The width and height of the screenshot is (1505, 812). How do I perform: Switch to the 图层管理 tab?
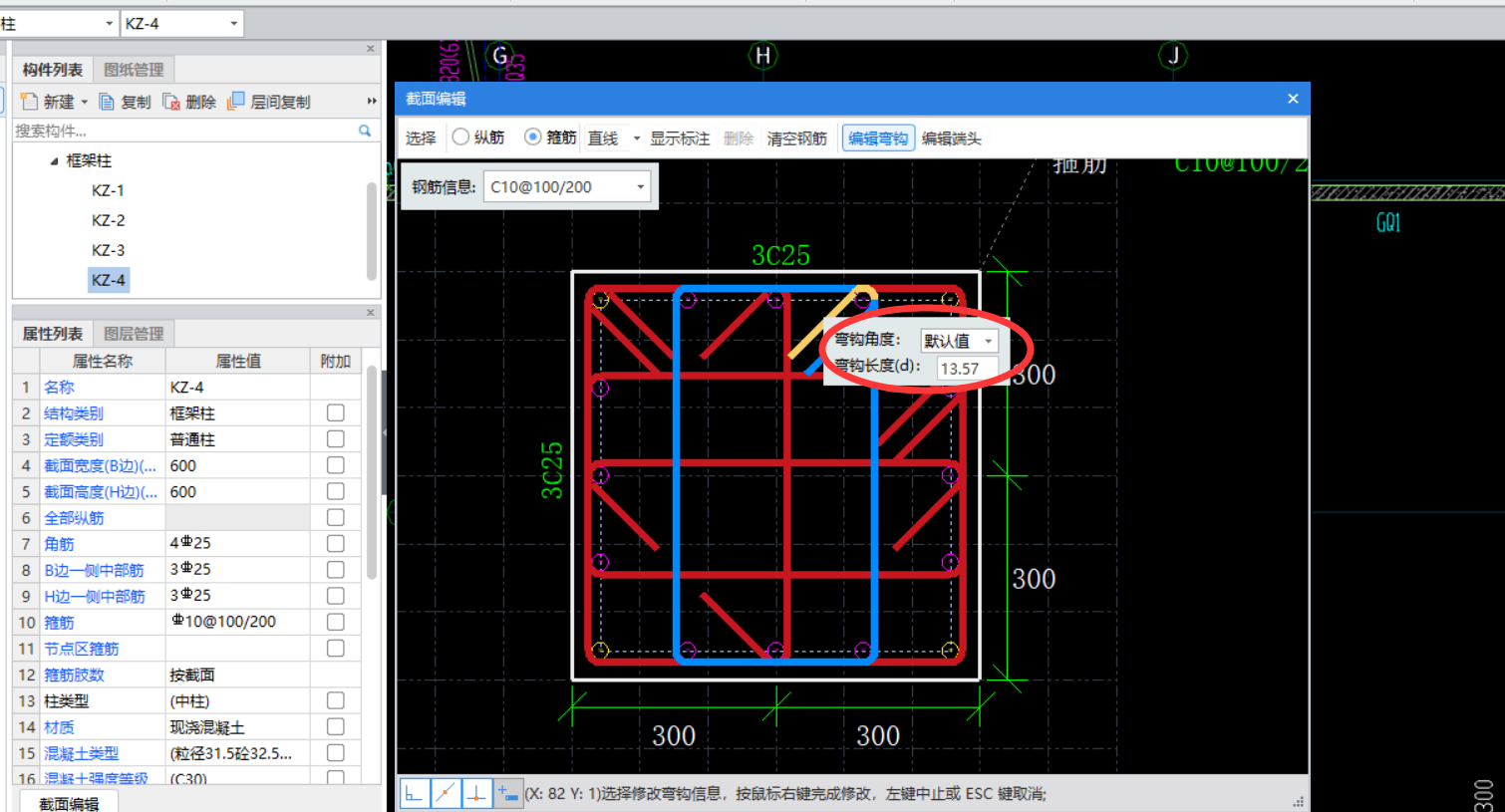click(134, 334)
